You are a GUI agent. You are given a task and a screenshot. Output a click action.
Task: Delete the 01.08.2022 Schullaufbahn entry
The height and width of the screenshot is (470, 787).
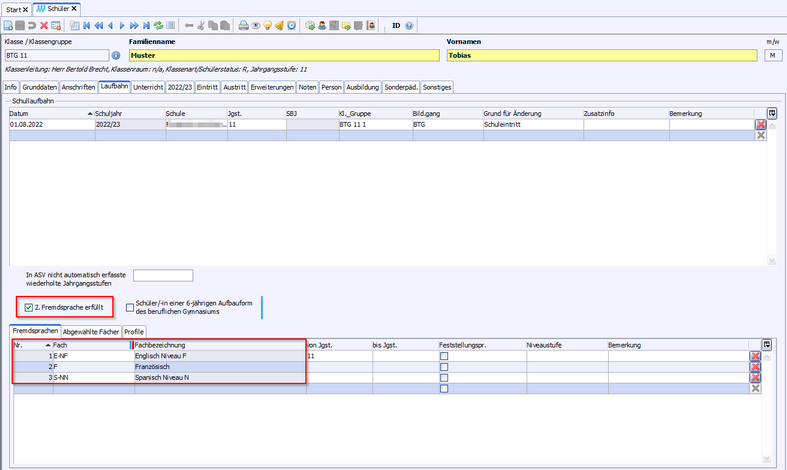tap(760, 125)
